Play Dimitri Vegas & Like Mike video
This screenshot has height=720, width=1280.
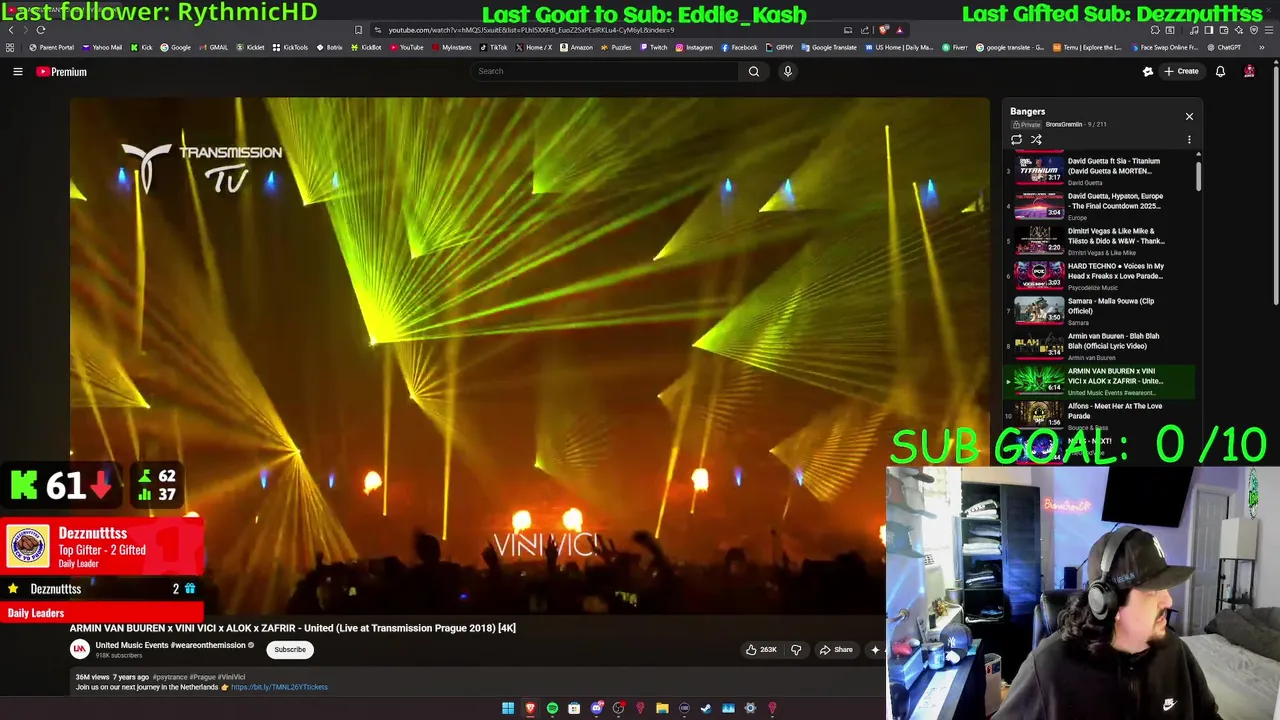1100,241
